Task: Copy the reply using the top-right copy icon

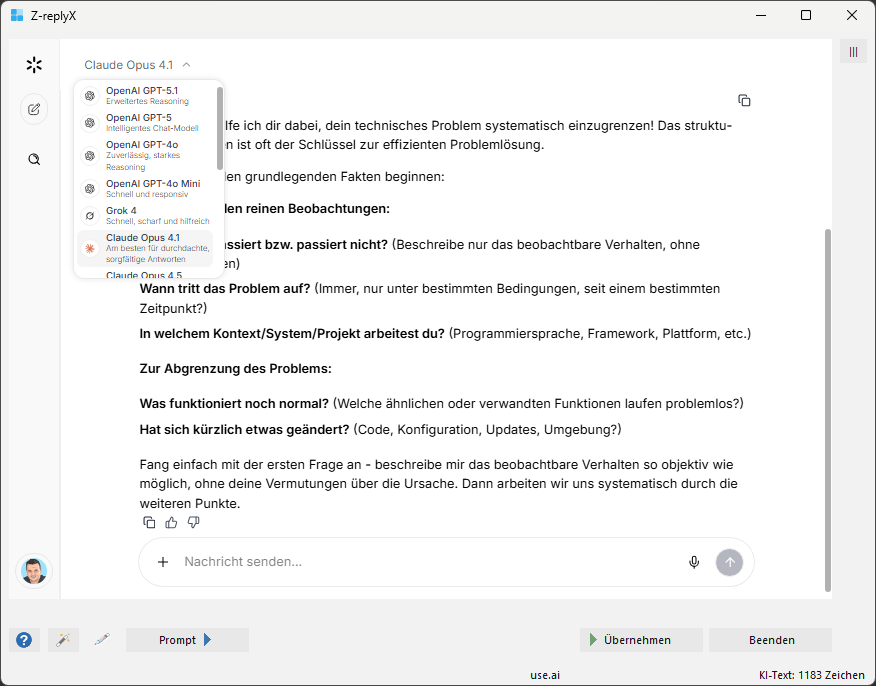Action: tap(744, 100)
